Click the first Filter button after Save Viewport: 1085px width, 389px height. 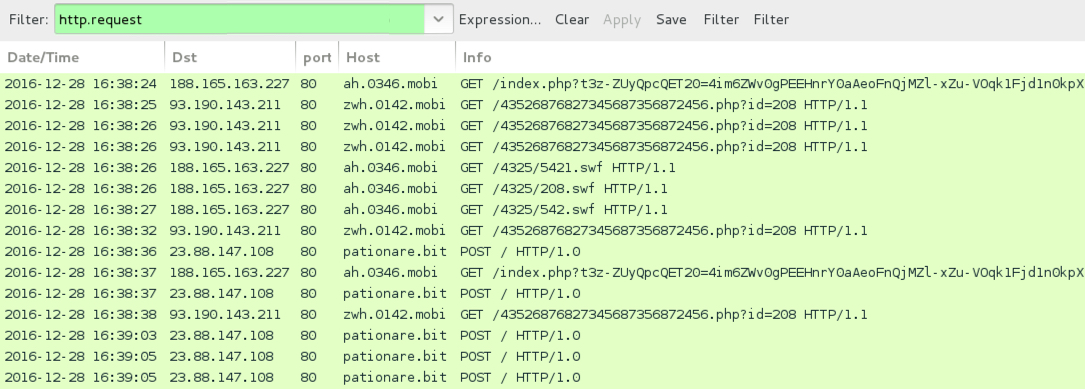click(721, 19)
